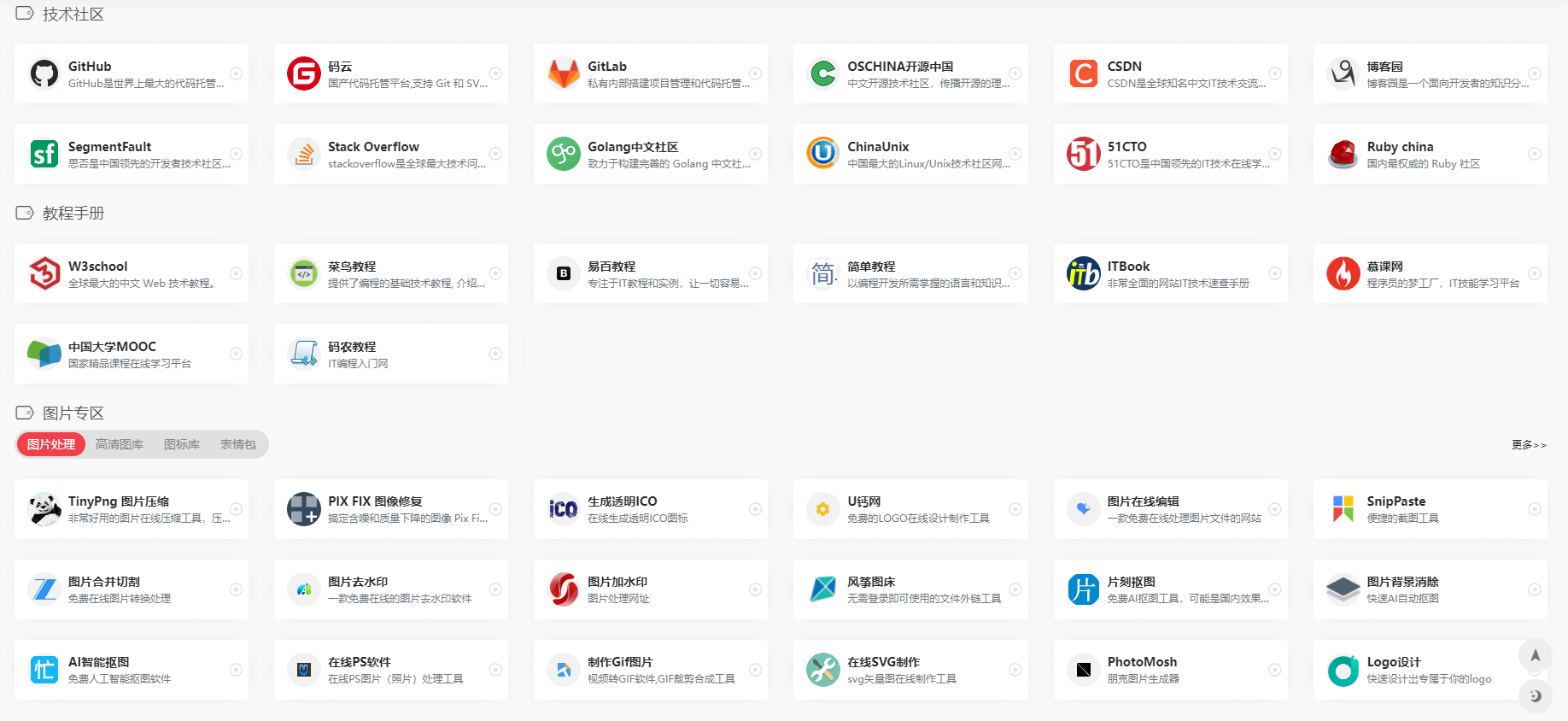This screenshot has width=1568, height=721.
Task: Click the back-to-top arrow button
Action: click(1536, 656)
